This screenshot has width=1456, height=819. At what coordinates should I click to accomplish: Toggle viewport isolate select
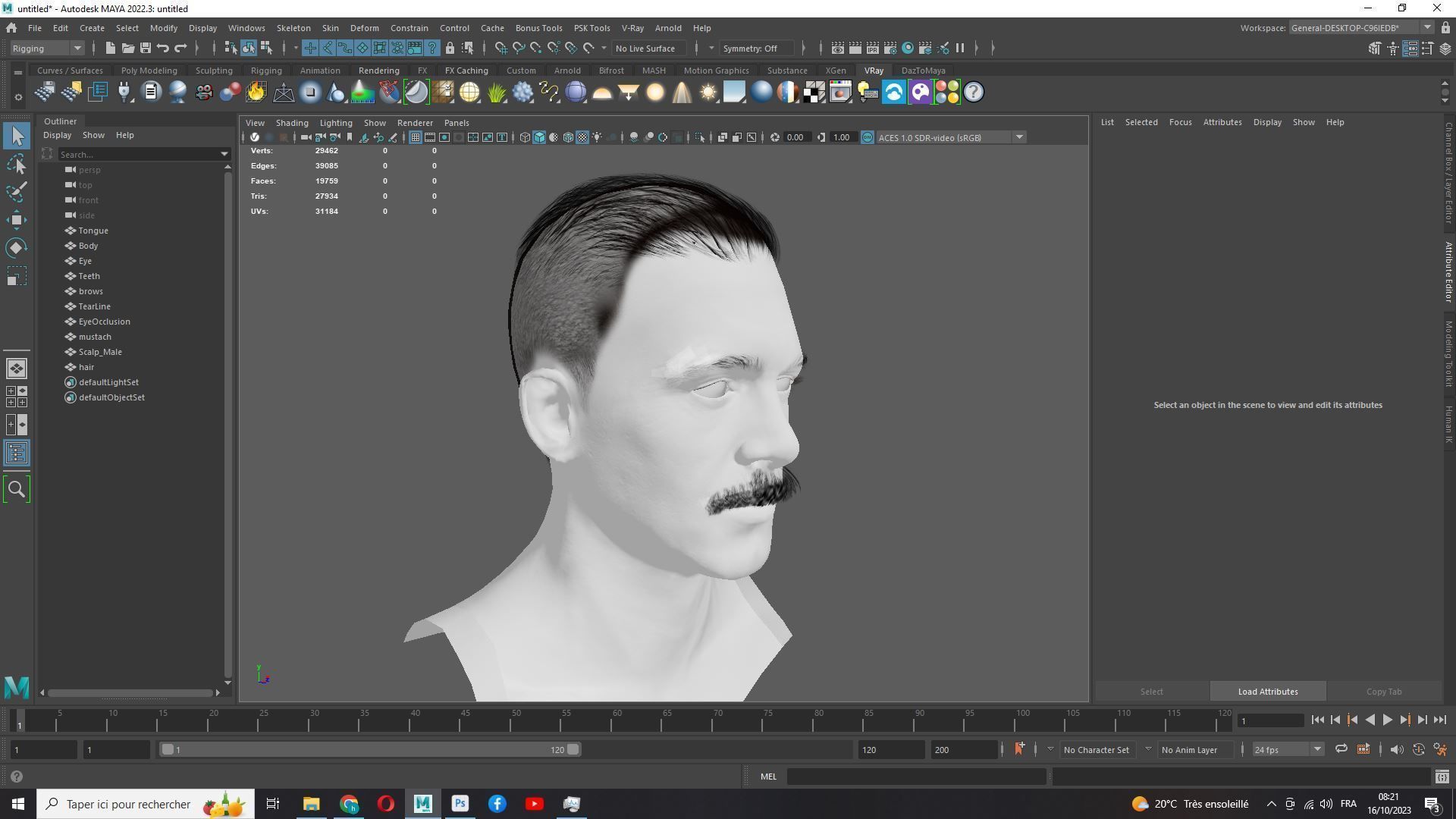pyautogui.click(x=700, y=137)
